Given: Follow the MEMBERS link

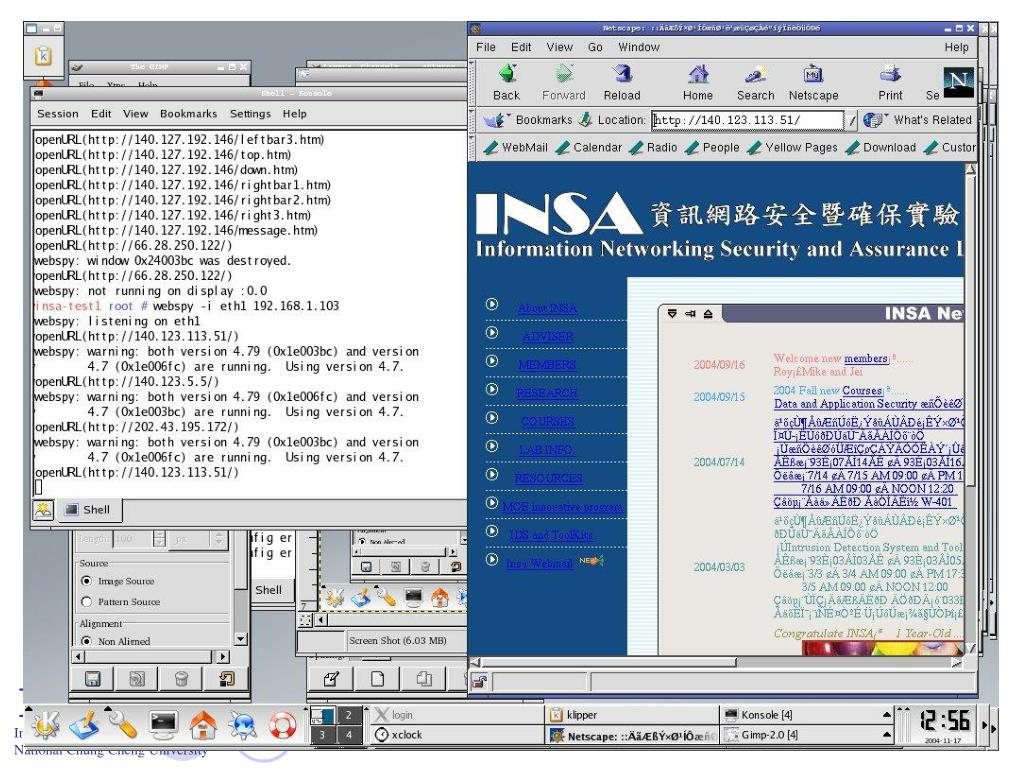Looking at the screenshot, I should pyautogui.click(x=547, y=364).
